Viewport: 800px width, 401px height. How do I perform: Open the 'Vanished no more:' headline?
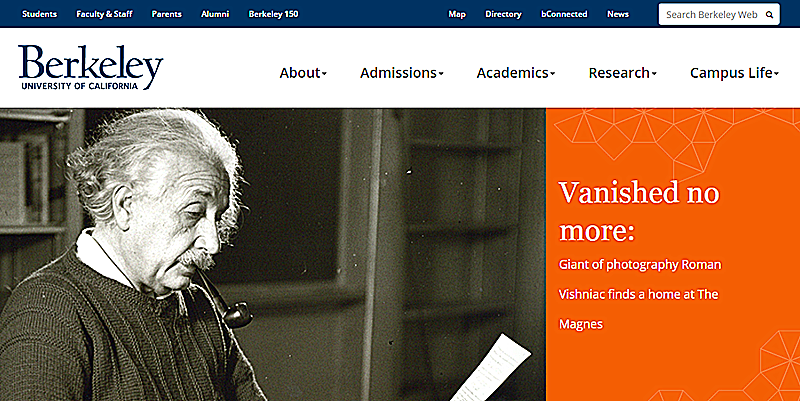[639, 211]
